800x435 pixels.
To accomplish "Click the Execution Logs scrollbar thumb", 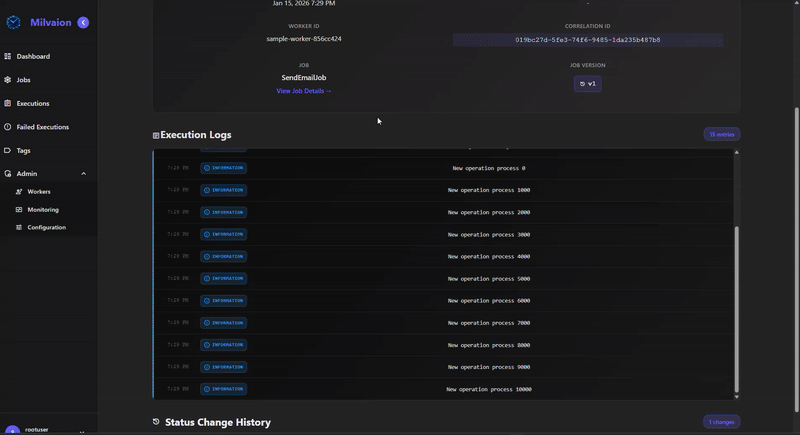I will click(x=736, y=310).
